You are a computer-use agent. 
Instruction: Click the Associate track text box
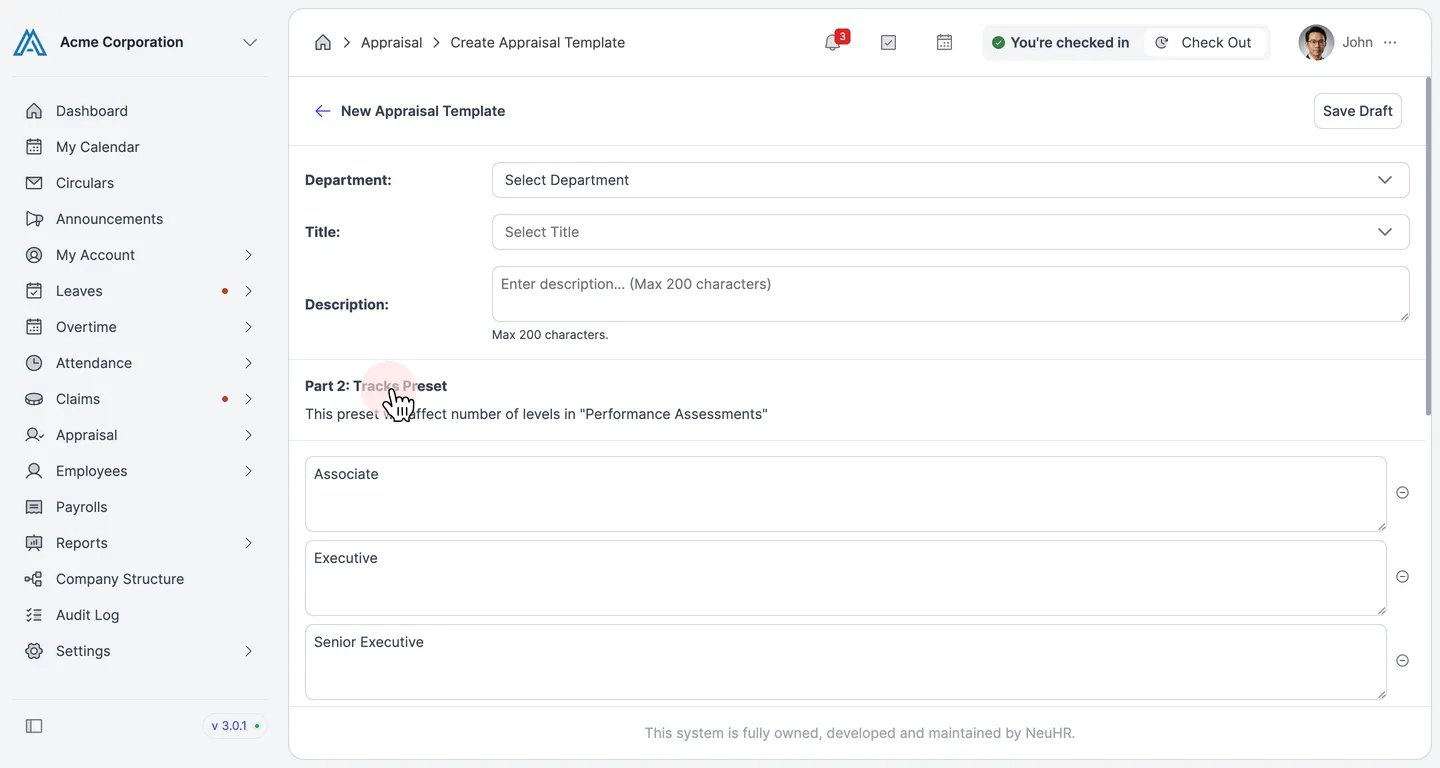pyautogui.click(x=846, y=494)
